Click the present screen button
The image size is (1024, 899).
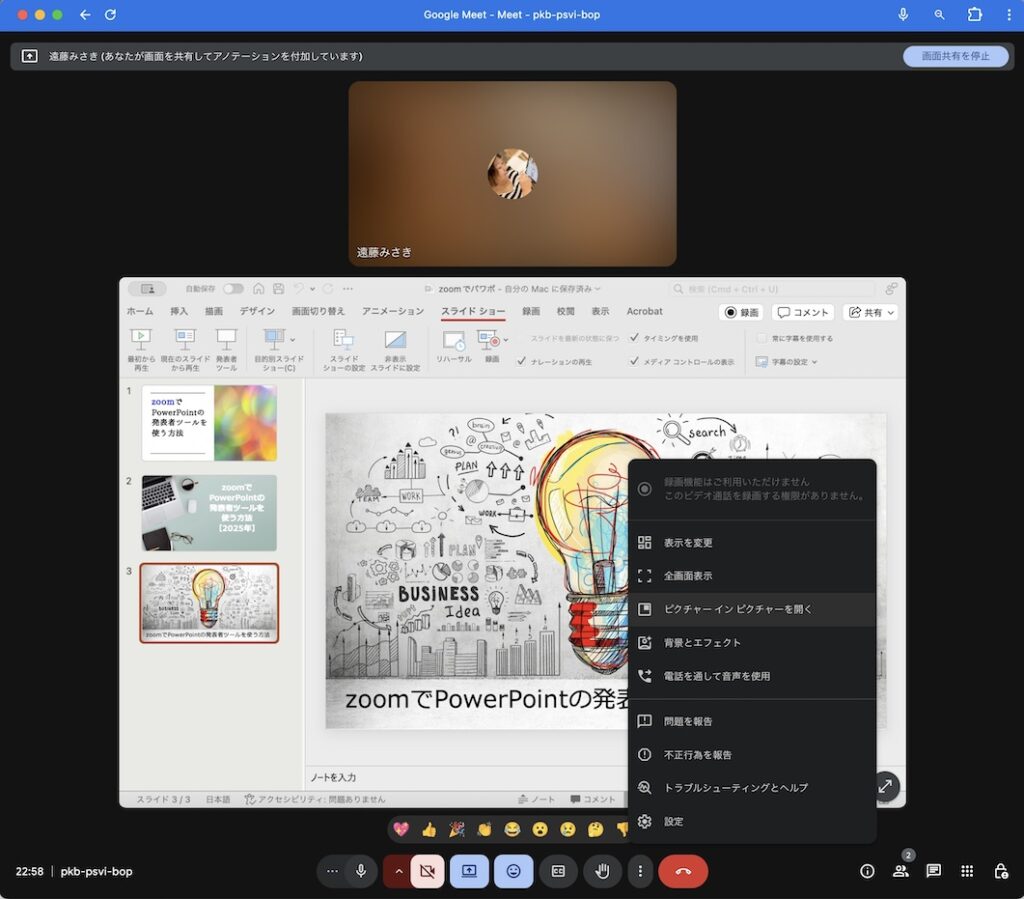pos(469,871)
